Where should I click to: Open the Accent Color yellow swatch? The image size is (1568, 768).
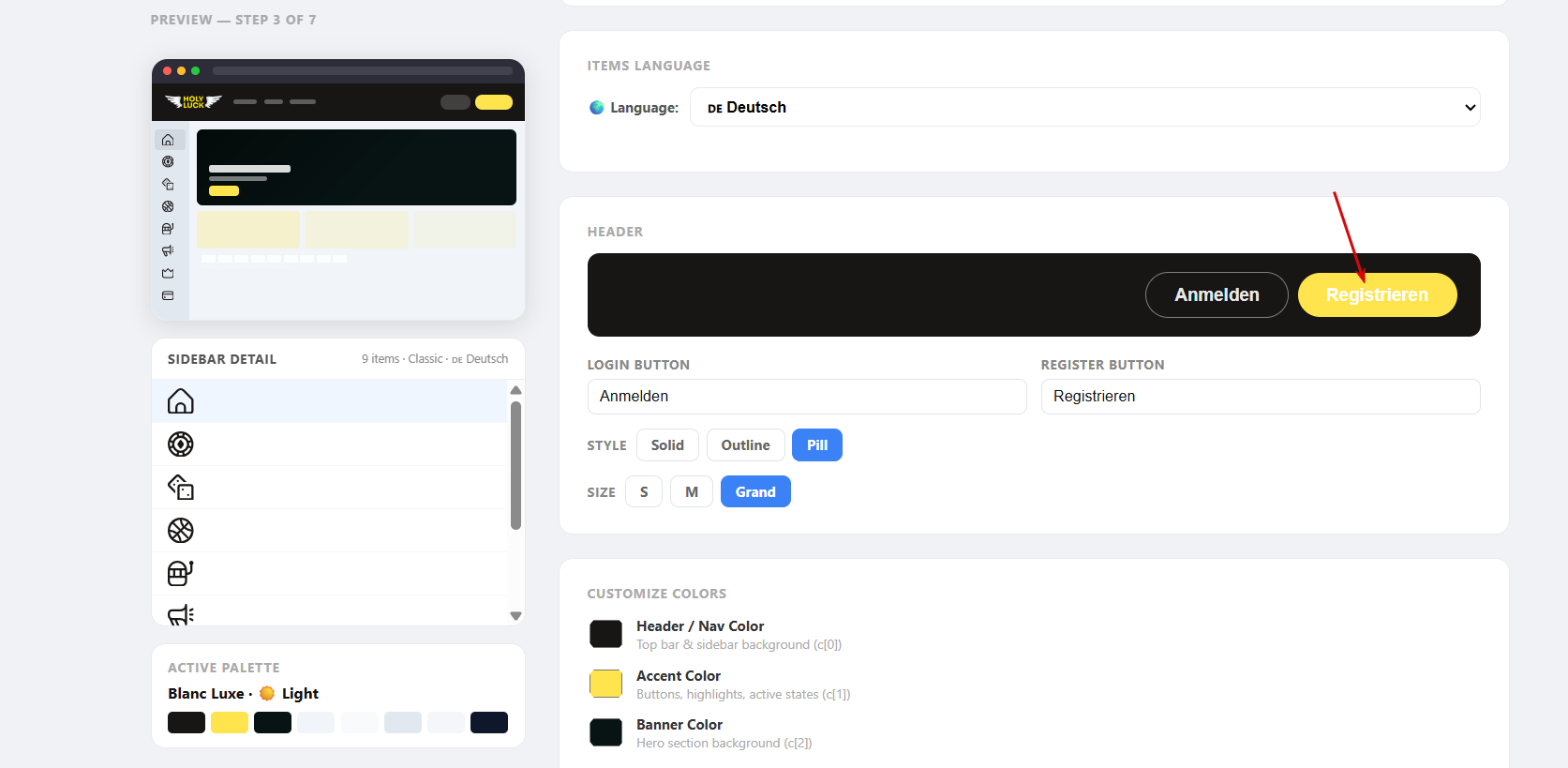coord(605,684)
